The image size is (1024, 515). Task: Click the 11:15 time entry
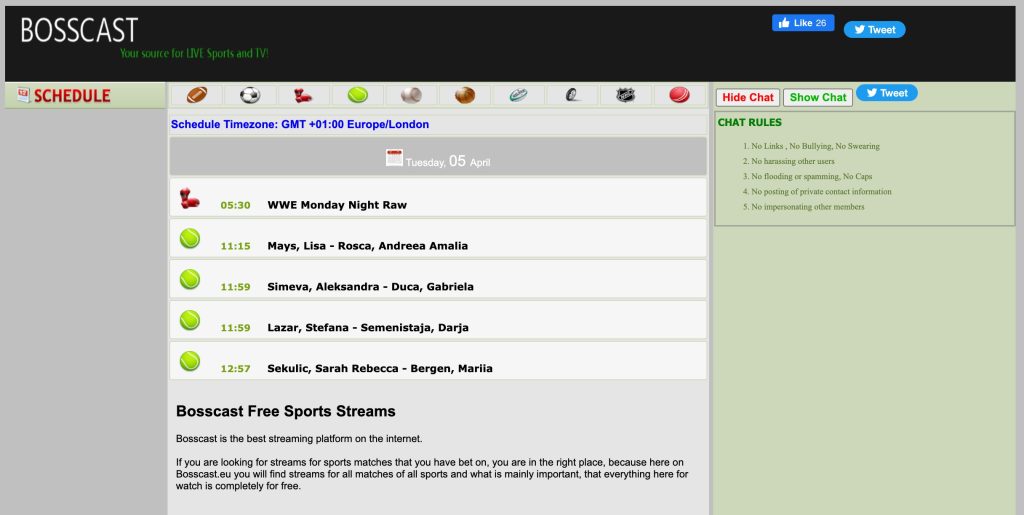pyautogui.click(x=235, y=246)
